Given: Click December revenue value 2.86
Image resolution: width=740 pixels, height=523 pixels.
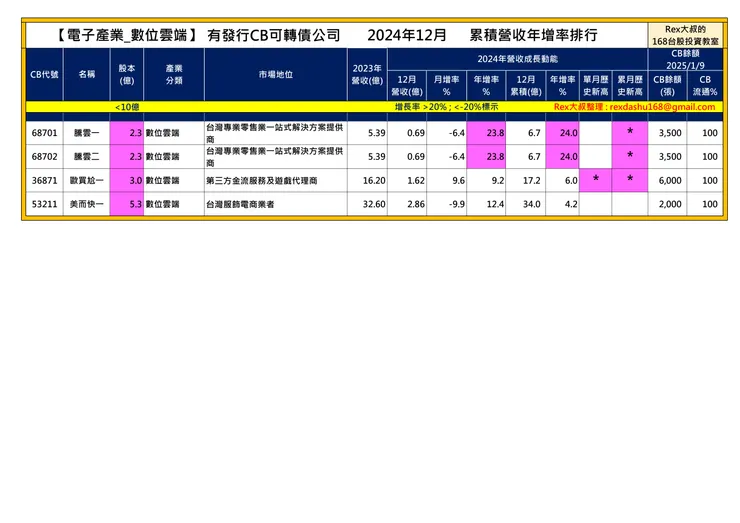Looking at the screenshot, I should pyautogui.click(x=416, y=204).
